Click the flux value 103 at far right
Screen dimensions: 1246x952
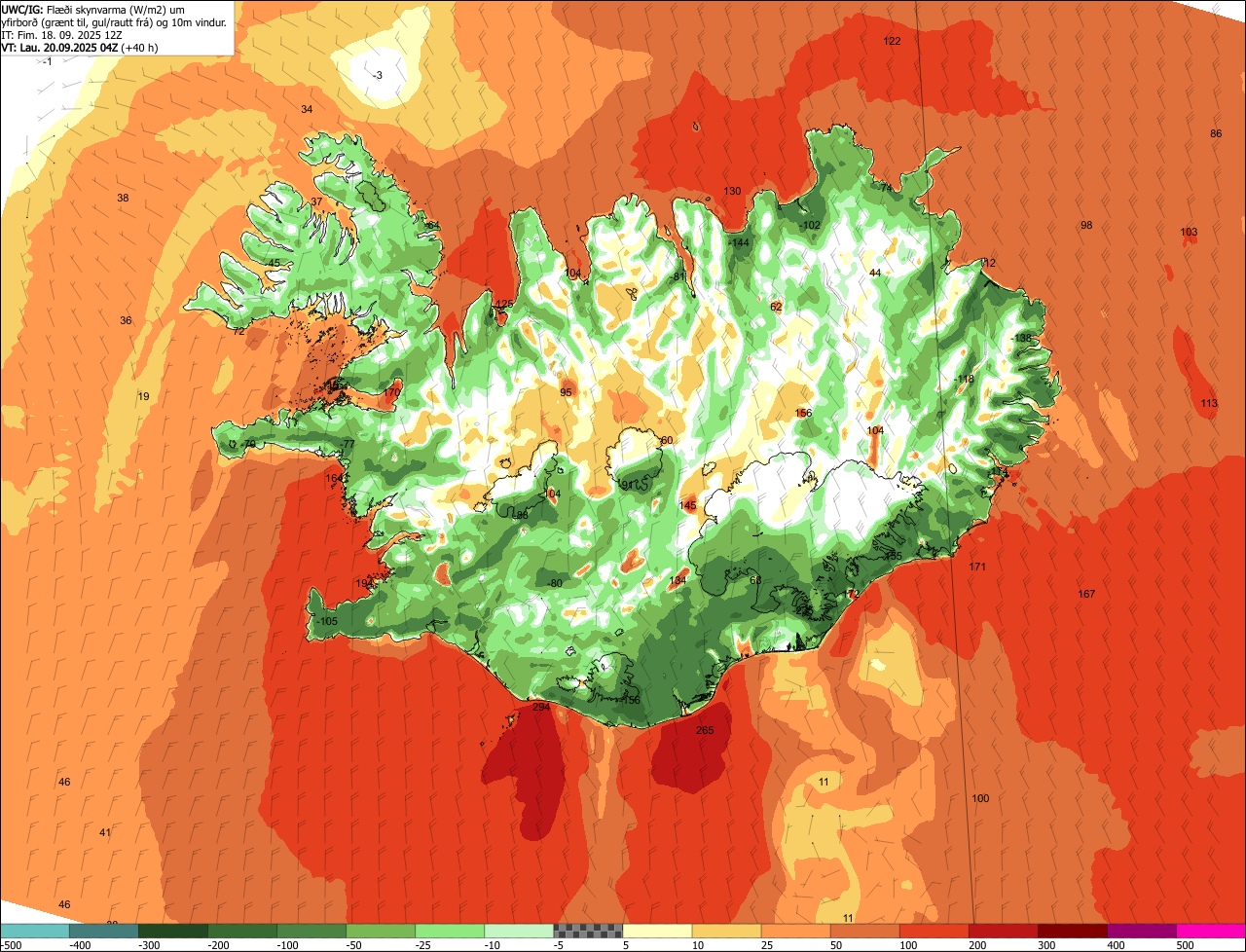(1189, 232)
